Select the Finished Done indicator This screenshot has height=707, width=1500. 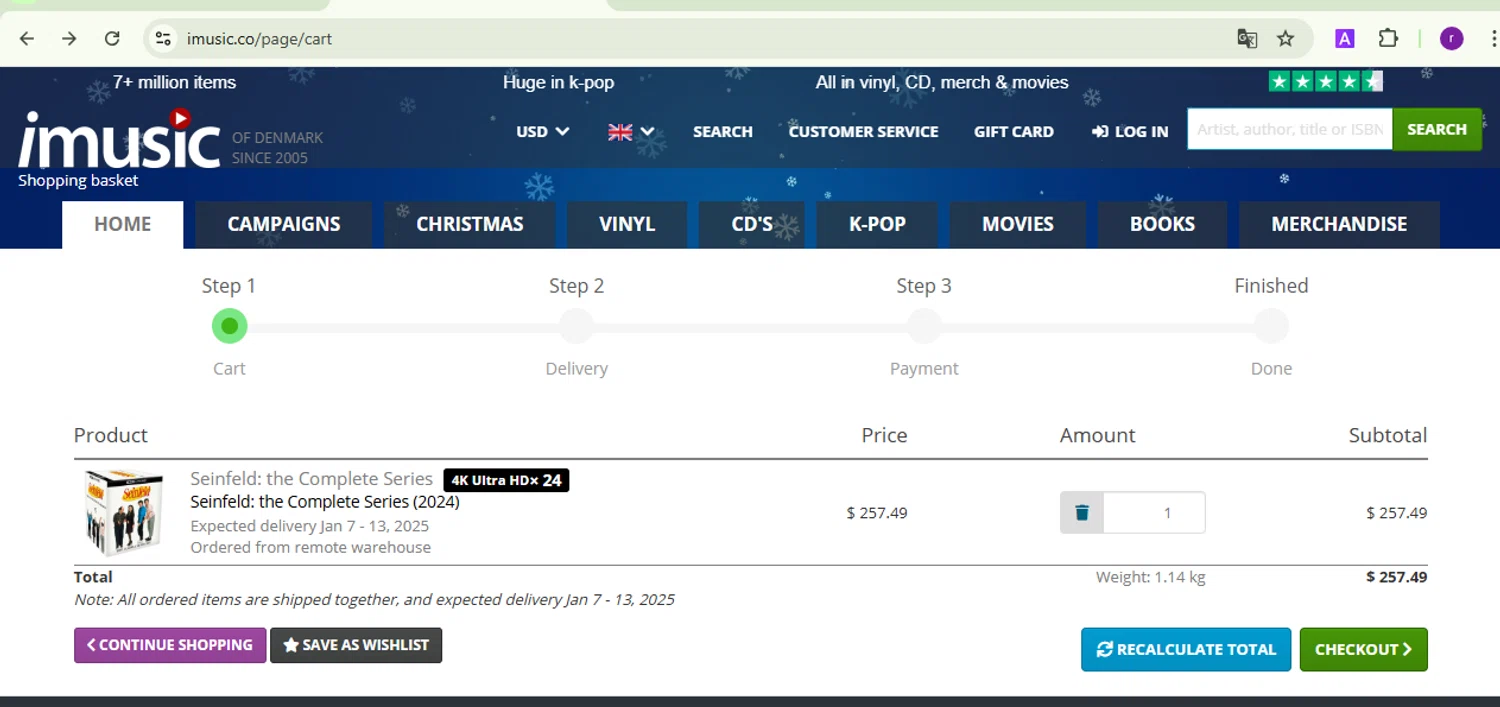[1271, 326]
